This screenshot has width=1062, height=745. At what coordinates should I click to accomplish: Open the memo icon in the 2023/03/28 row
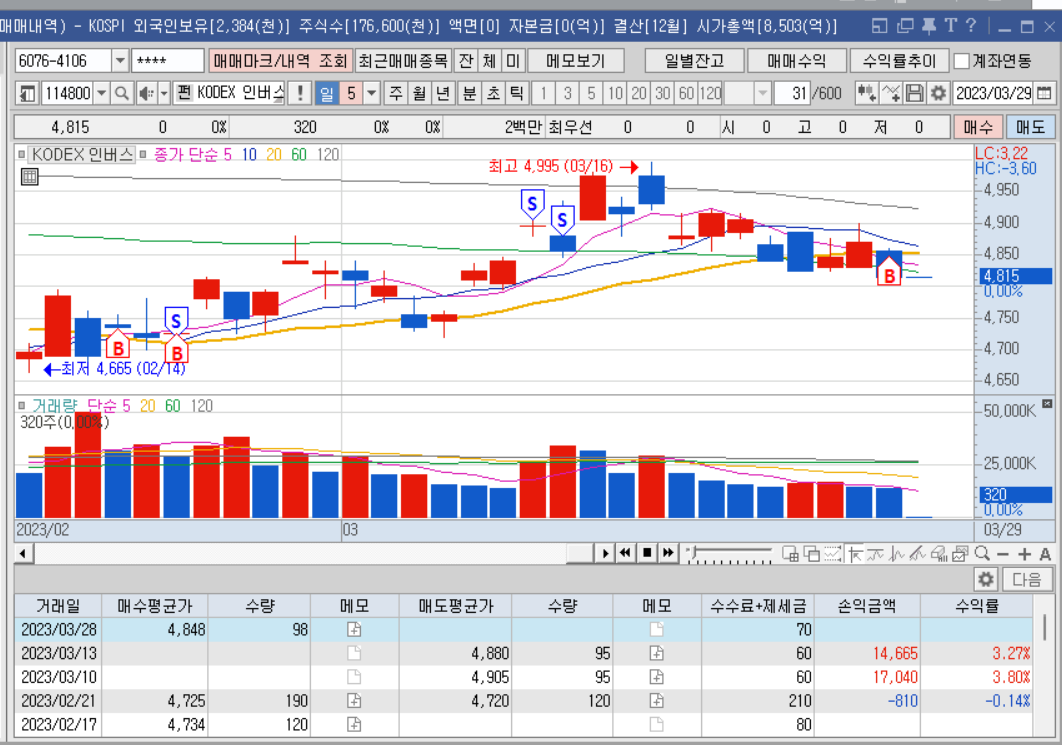tap(352, 629)
